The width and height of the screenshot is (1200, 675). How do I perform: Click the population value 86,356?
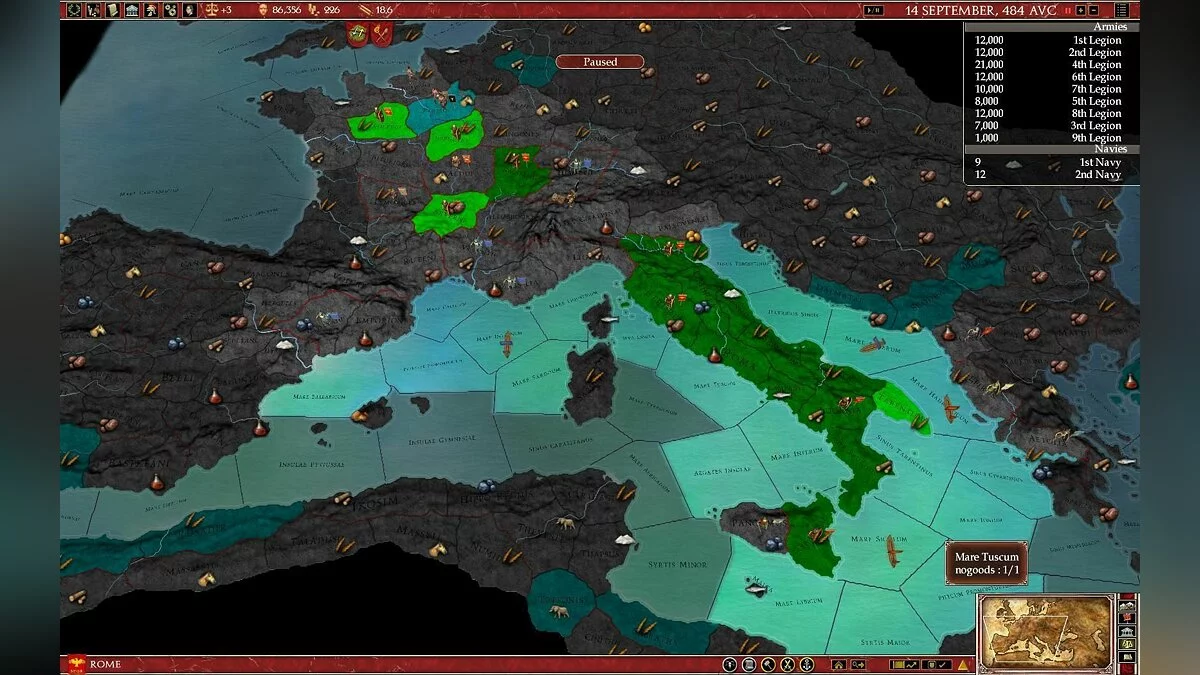pyautogui.click(x=289, y=10)
